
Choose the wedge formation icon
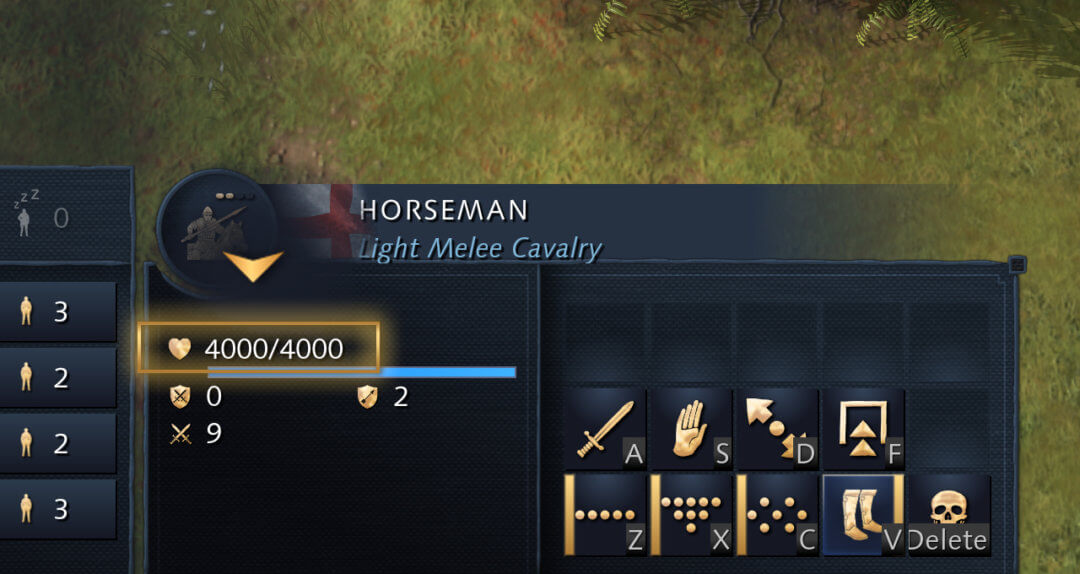coord(691,515)
